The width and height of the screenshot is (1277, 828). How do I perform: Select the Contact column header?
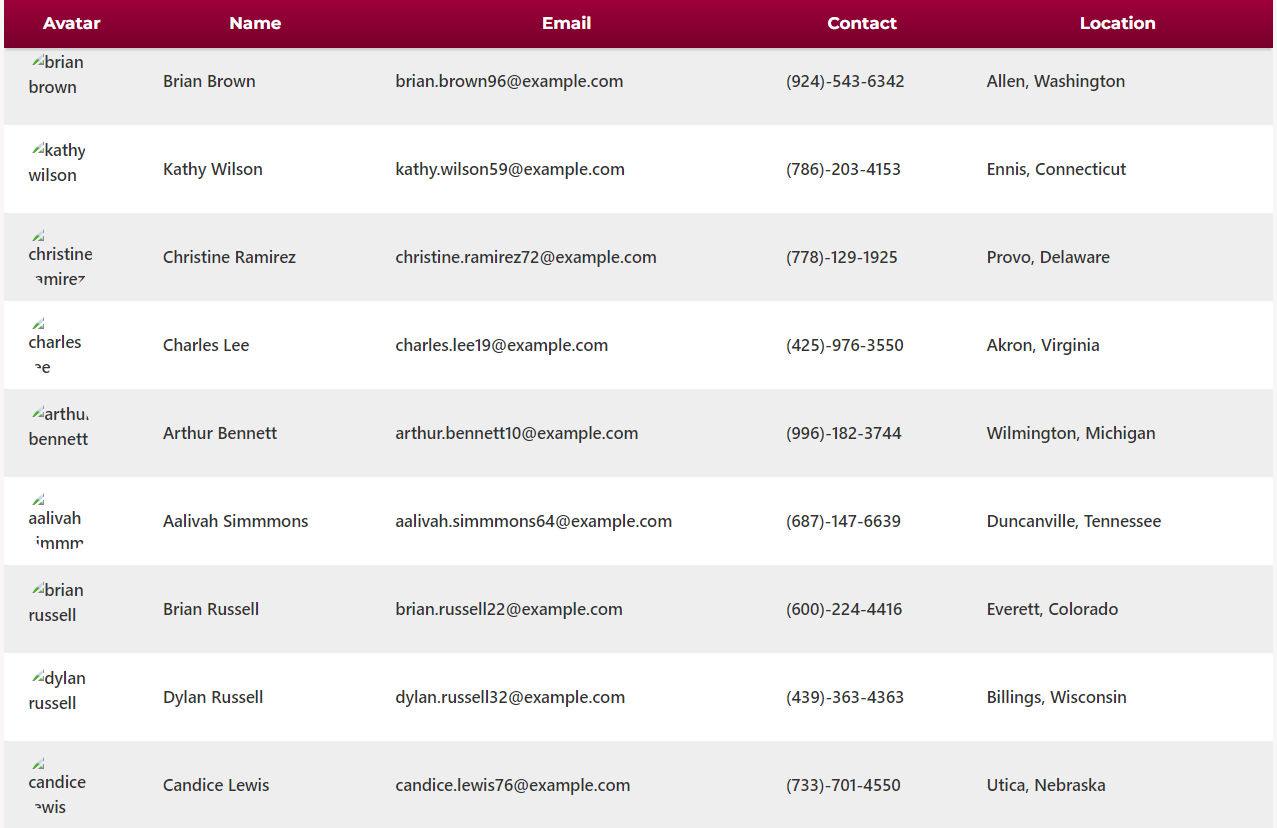tap(862, 23)
